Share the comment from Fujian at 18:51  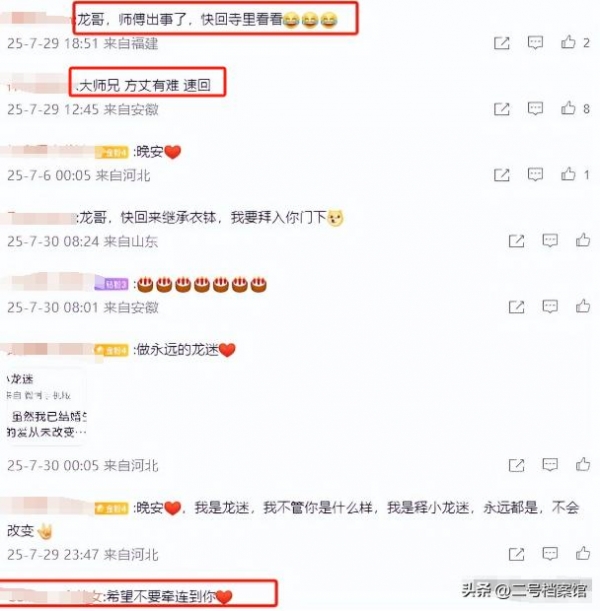pyautogui.click(x=501, y=43)
